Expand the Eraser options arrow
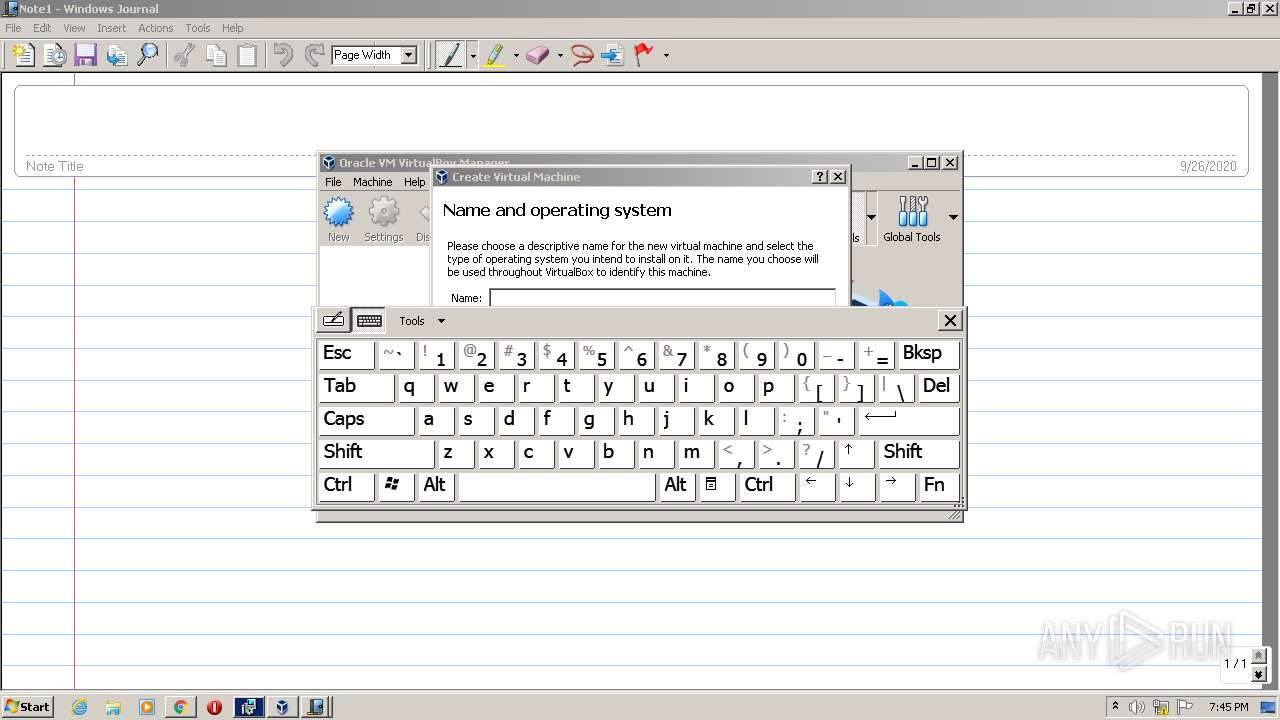Screen dimensions: 1280x720 [560, 56]
